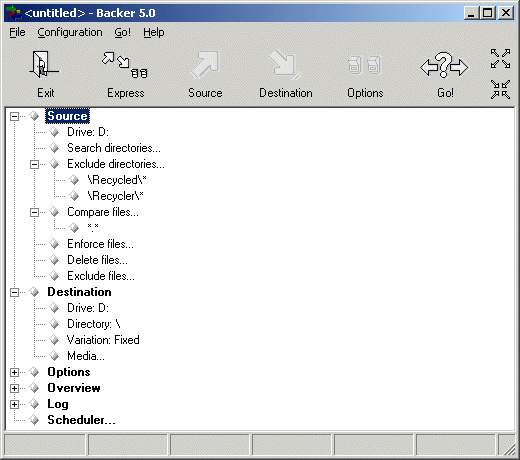Expand the Log tree node
520x460 pixels.
pos(14,404)
